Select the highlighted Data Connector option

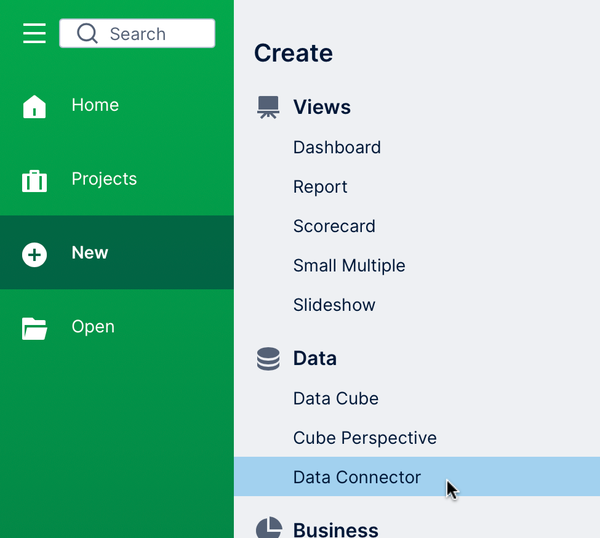click(x=417, y=477)
